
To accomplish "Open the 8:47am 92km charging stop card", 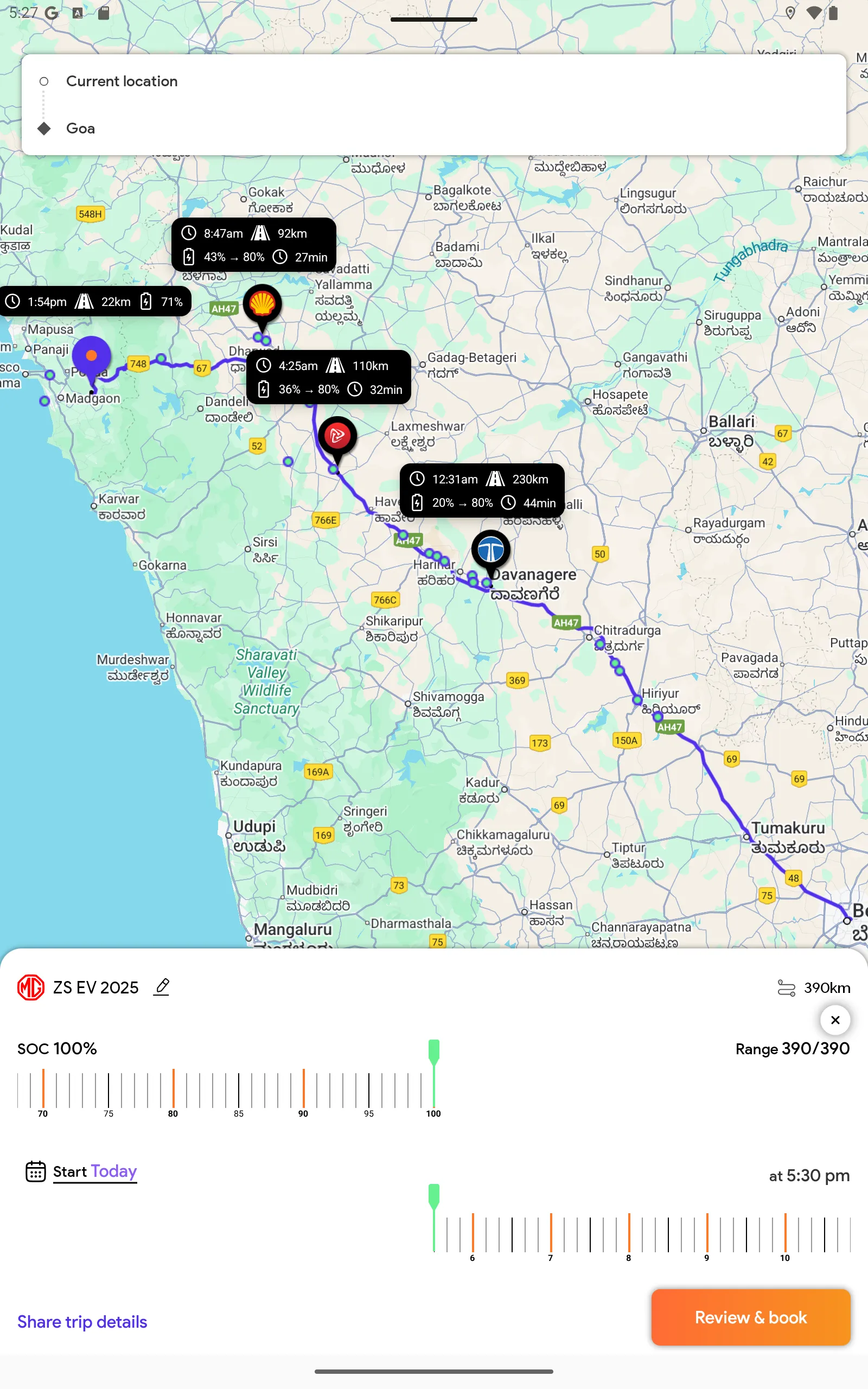I will coord(254,245).
